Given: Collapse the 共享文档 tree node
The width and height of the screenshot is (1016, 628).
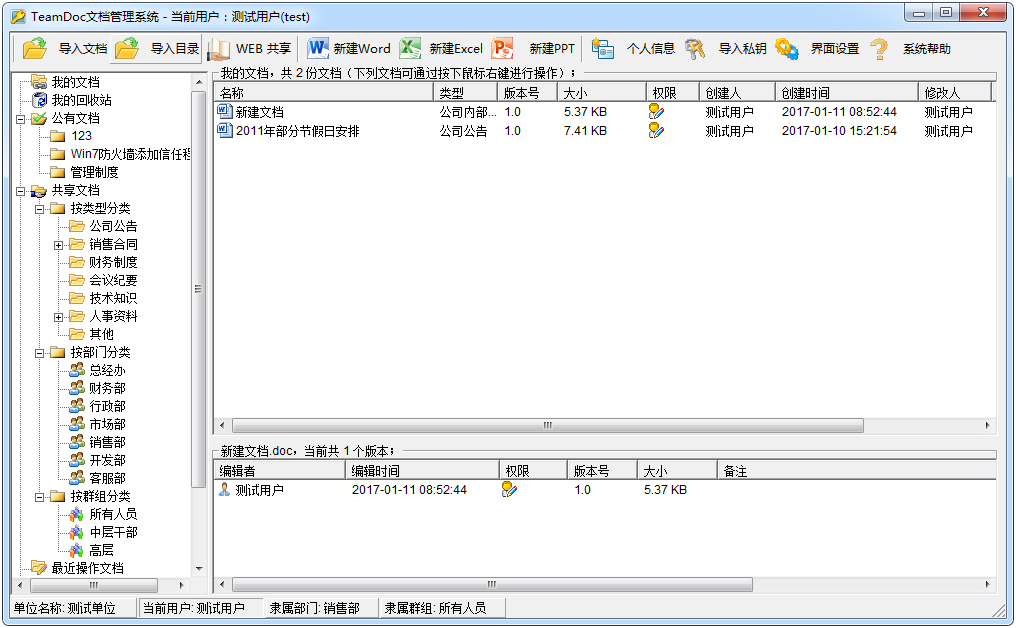Looking at the screenshot, I should [21, 191].
